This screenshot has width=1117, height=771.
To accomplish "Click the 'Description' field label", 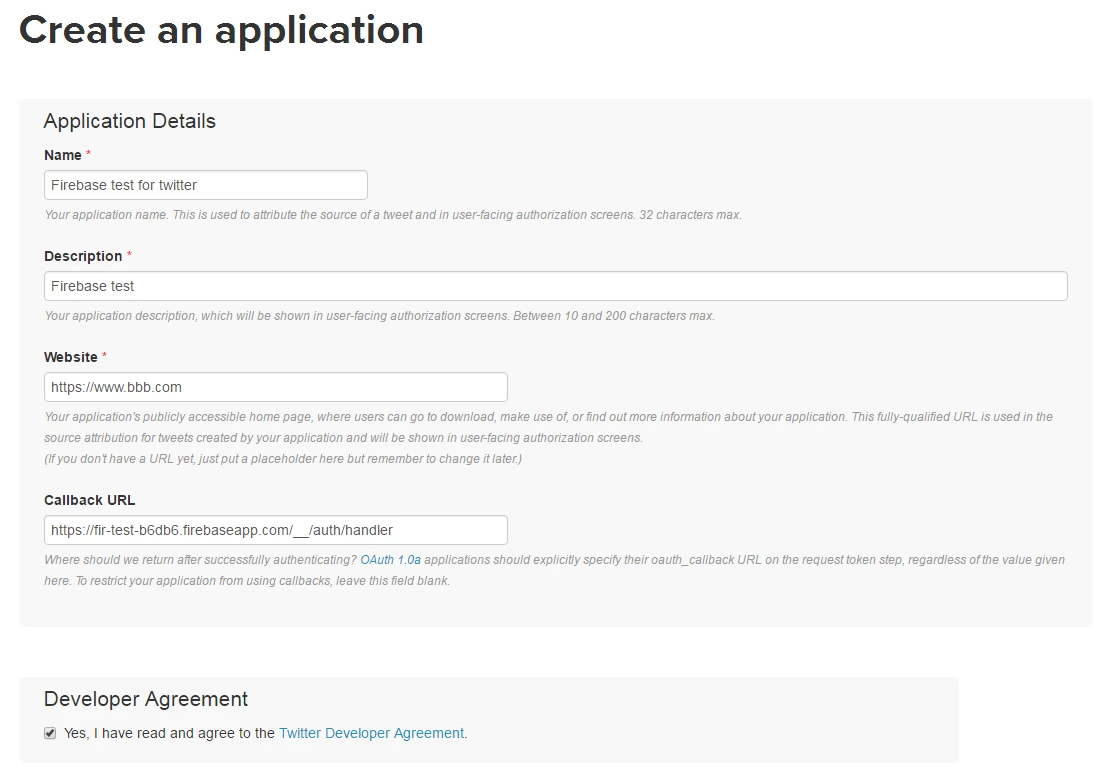I will (83, 257).
